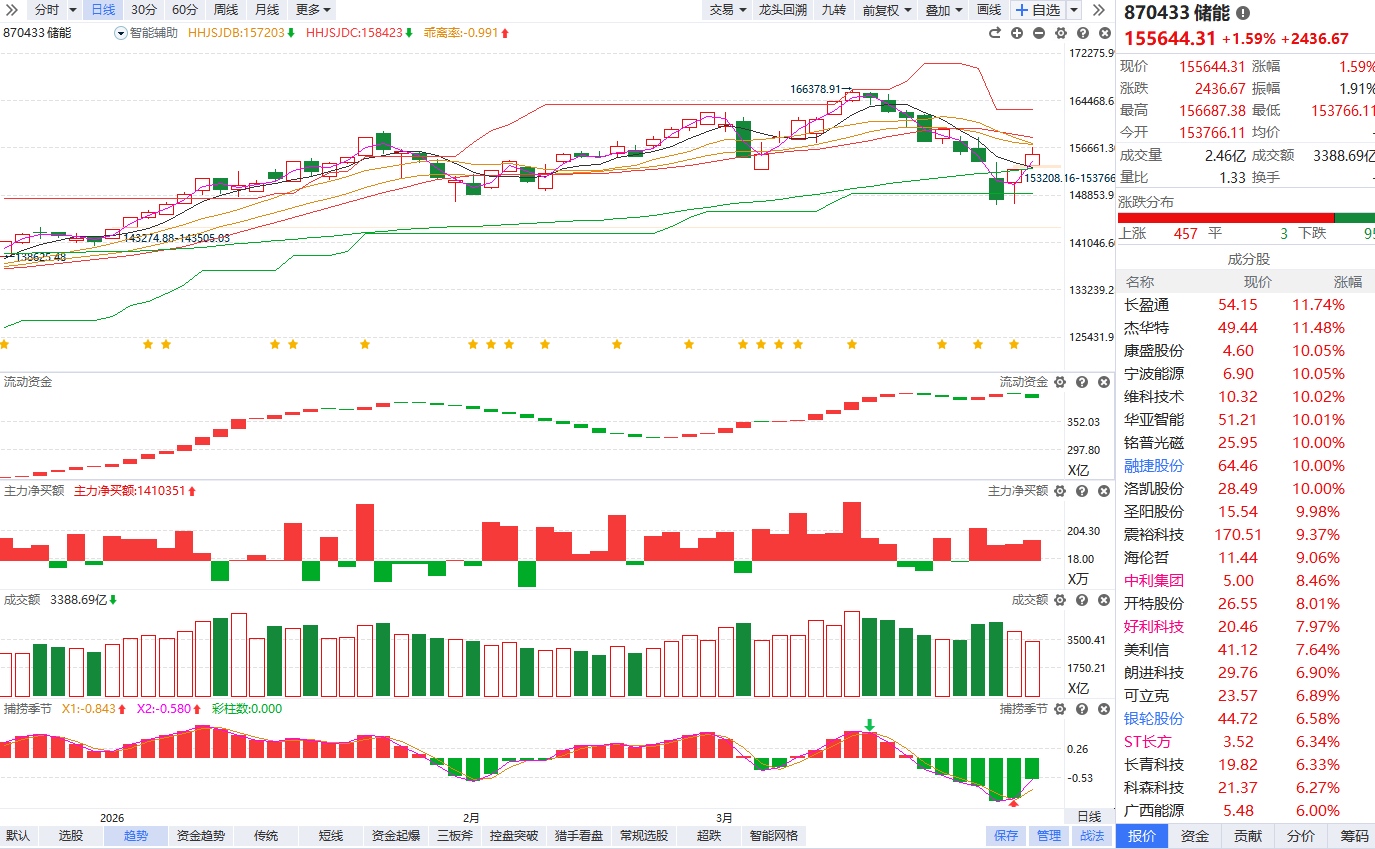The image size is (1375, 849).
Task: Click the share arrow icon above the main chart
Action: tap(995, 33)
